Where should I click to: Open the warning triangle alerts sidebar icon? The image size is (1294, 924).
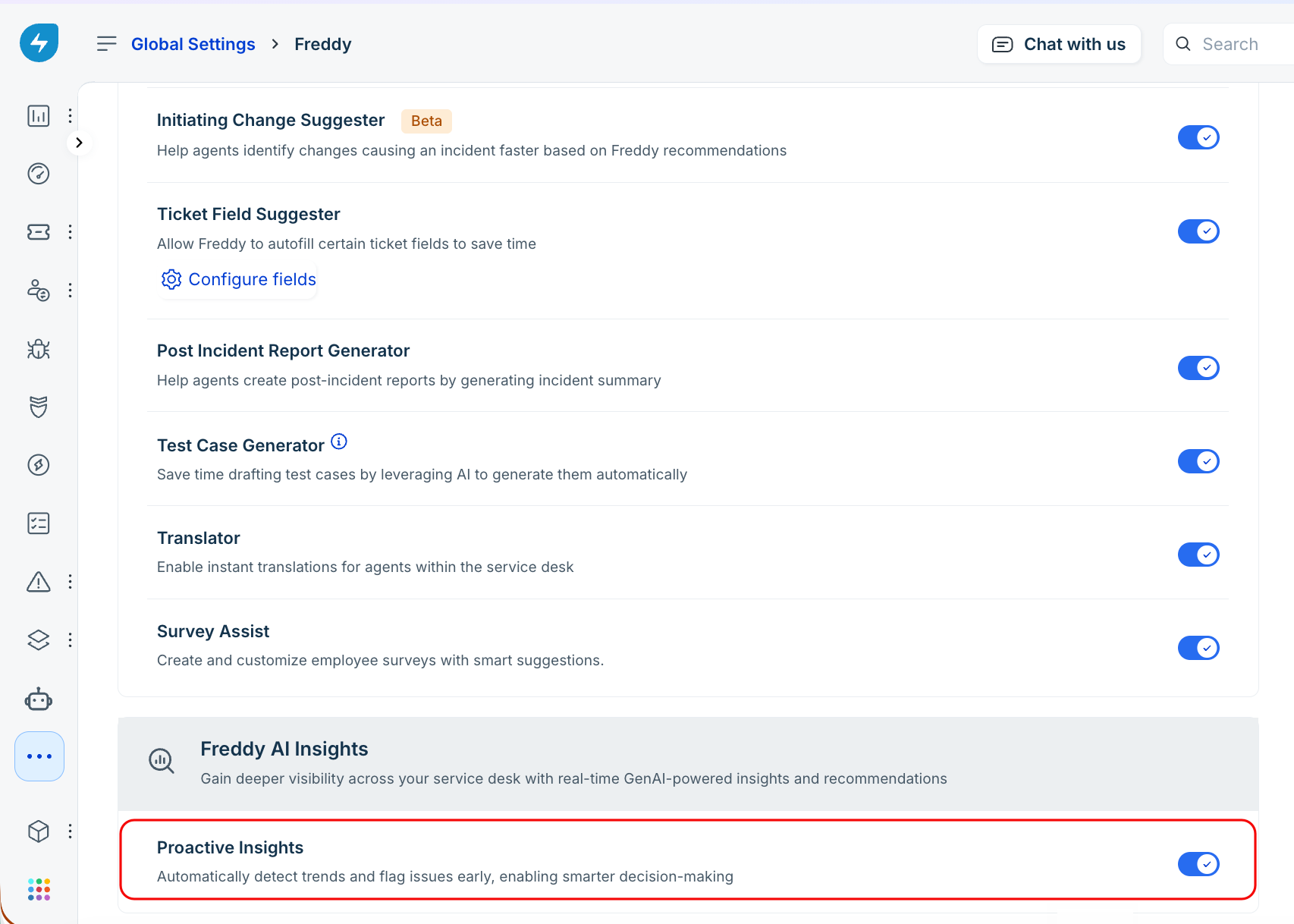[39, 582]
